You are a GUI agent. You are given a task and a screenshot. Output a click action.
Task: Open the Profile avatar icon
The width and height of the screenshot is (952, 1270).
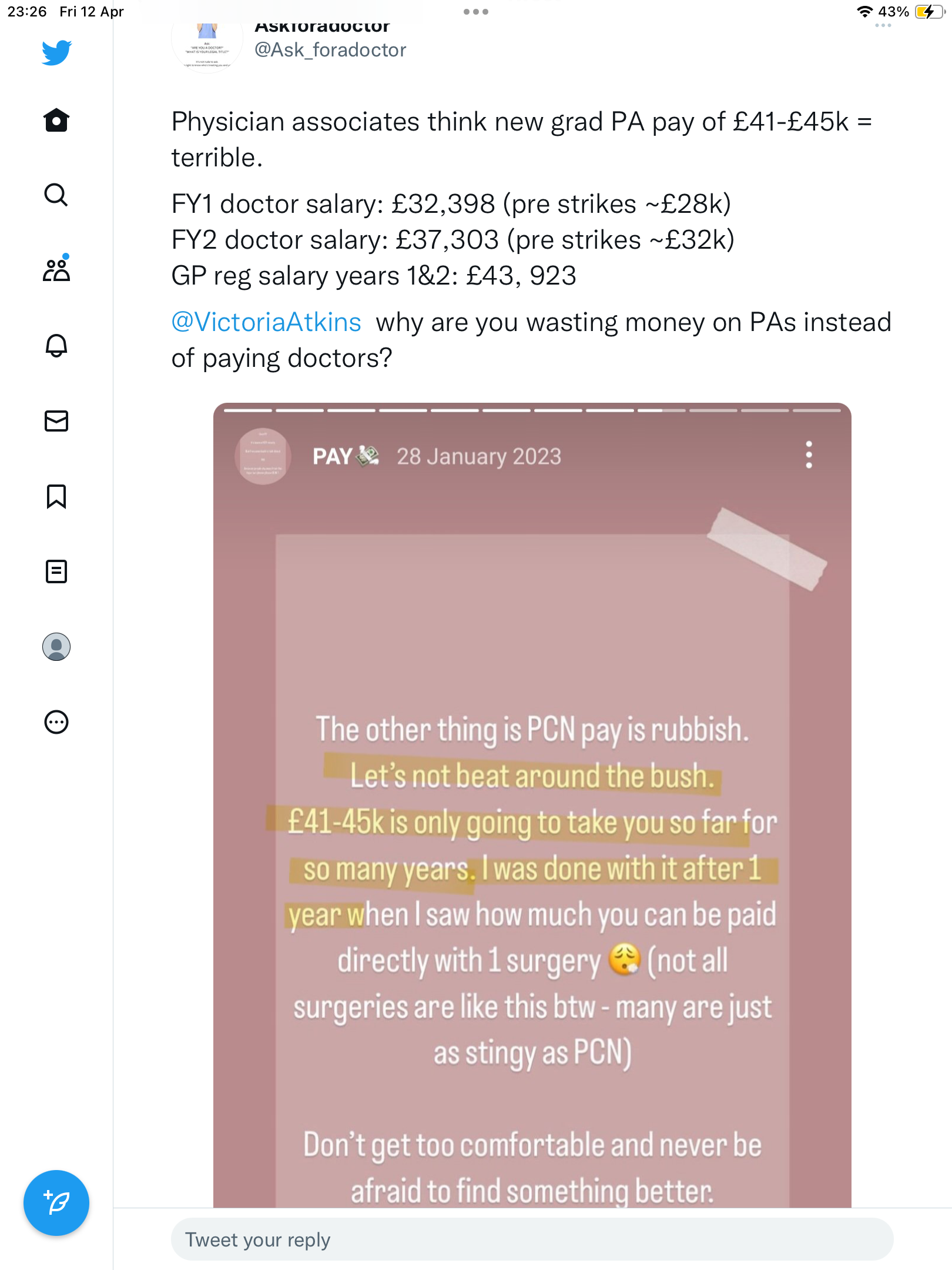point(56,647)
